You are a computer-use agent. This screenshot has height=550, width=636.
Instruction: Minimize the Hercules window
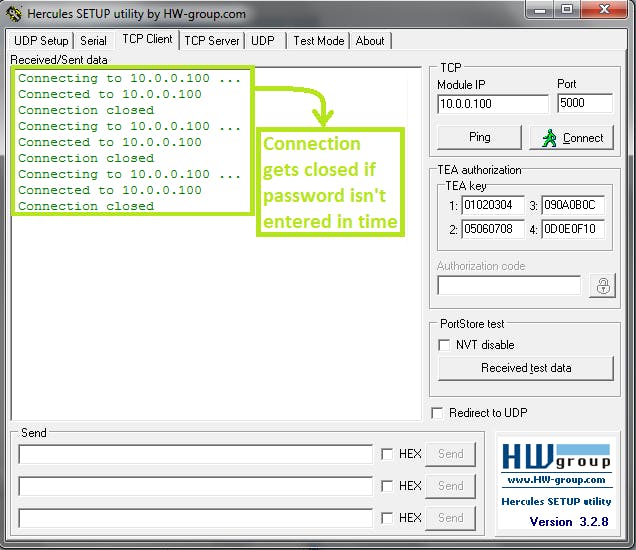[x=540, y=10]
